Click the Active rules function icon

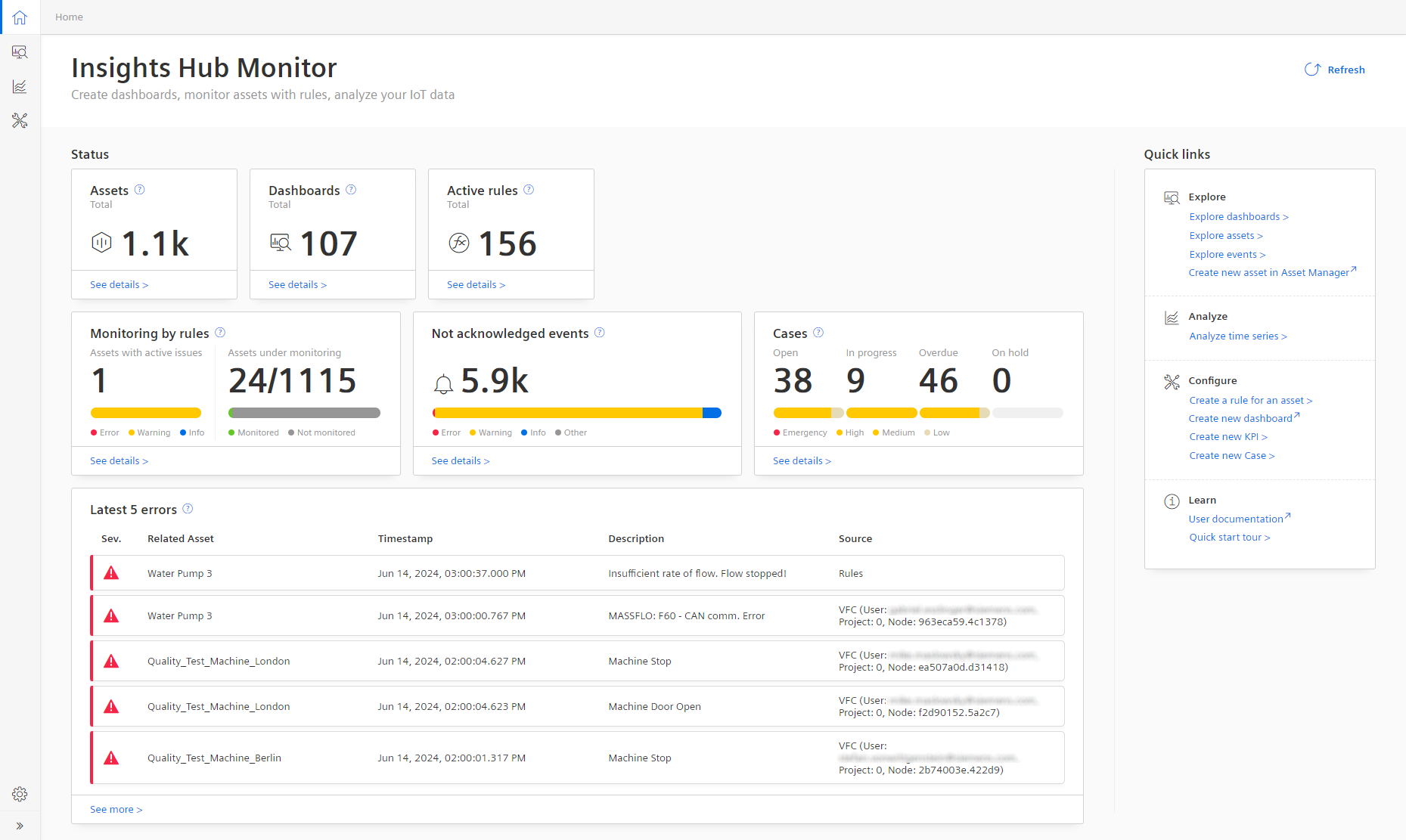tap(459, 243)
